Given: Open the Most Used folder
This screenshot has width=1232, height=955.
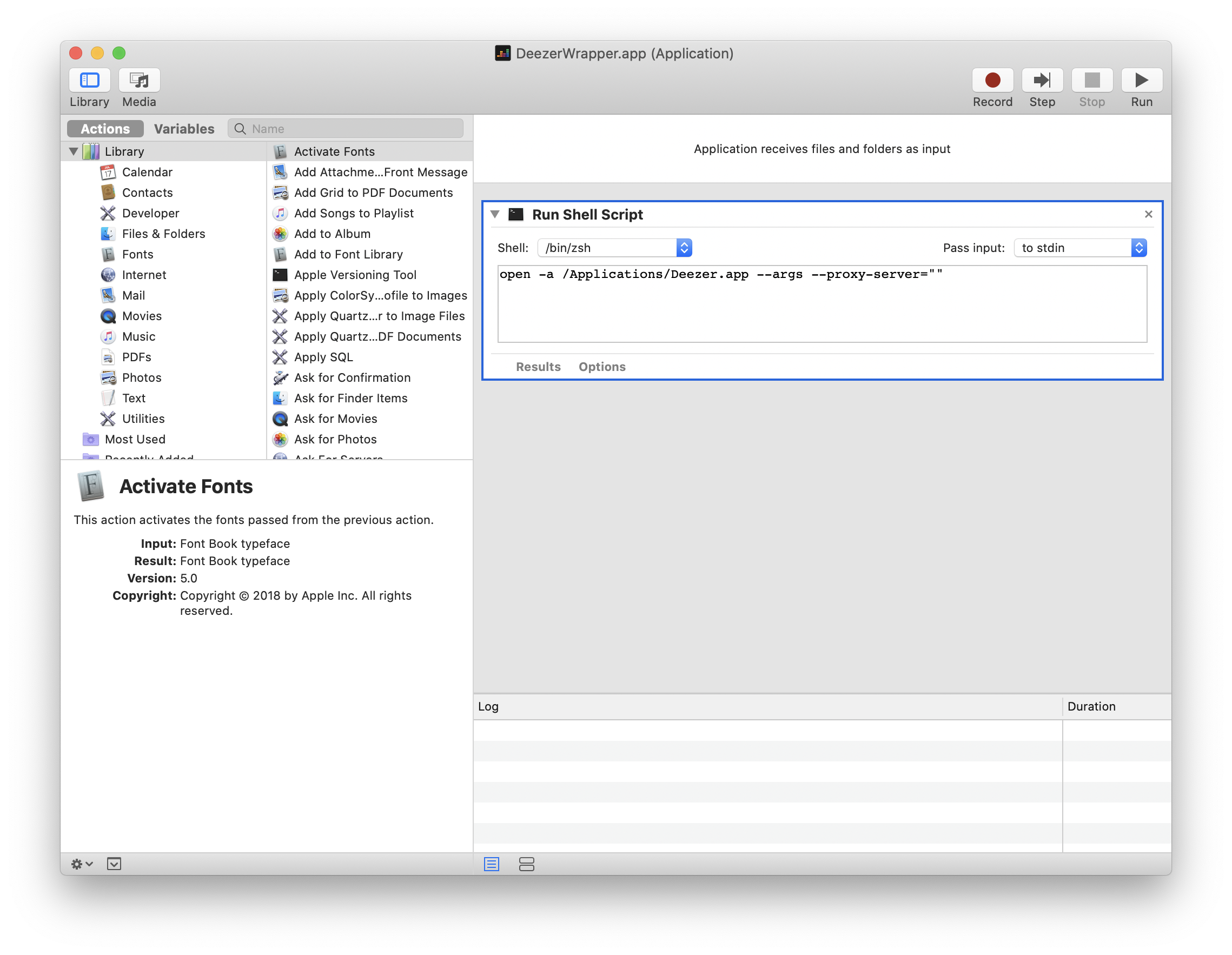Looking at the screenshot, I should (135, 440).
